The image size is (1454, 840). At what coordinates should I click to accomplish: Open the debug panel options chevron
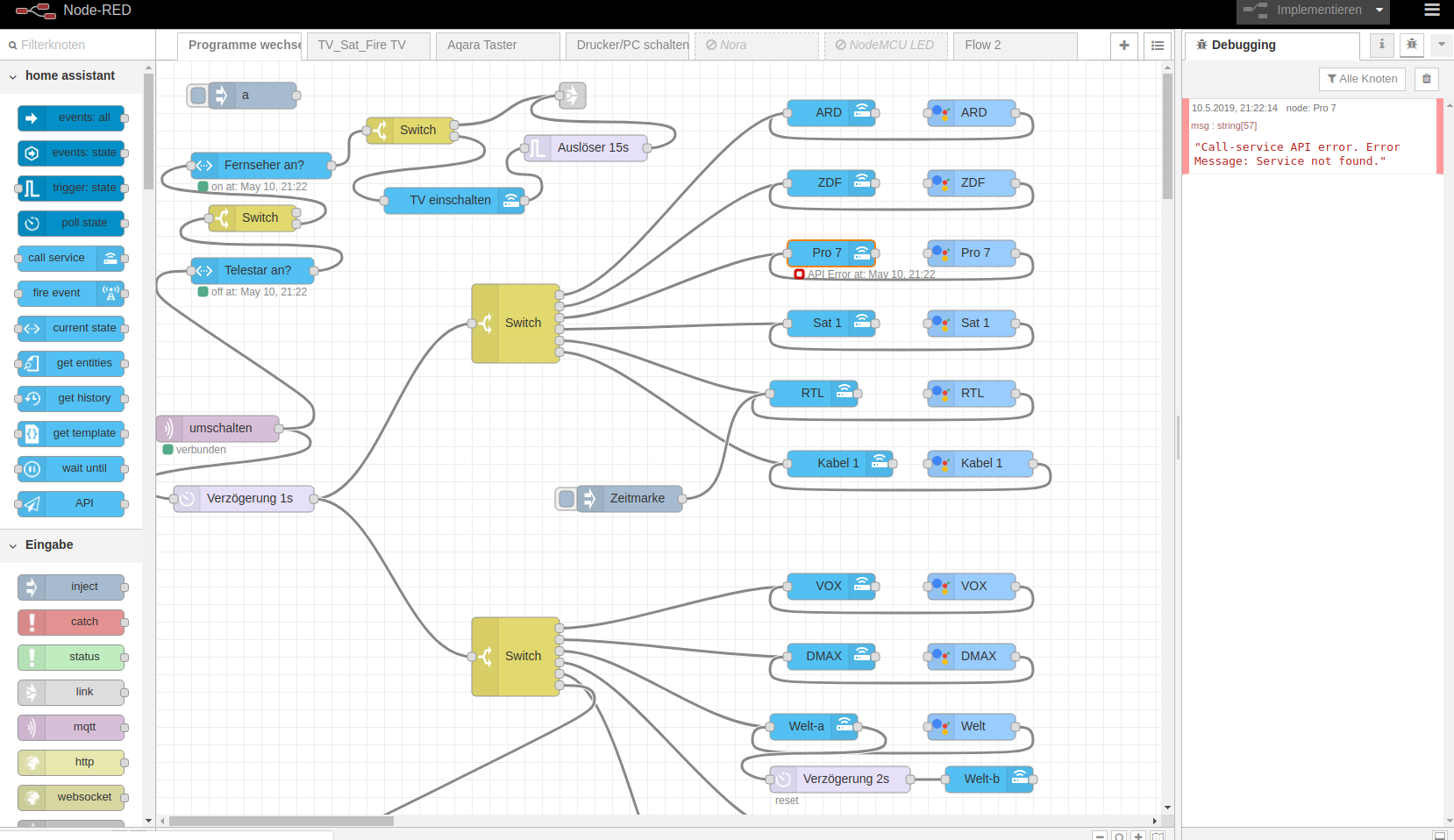coord(1442,45)
